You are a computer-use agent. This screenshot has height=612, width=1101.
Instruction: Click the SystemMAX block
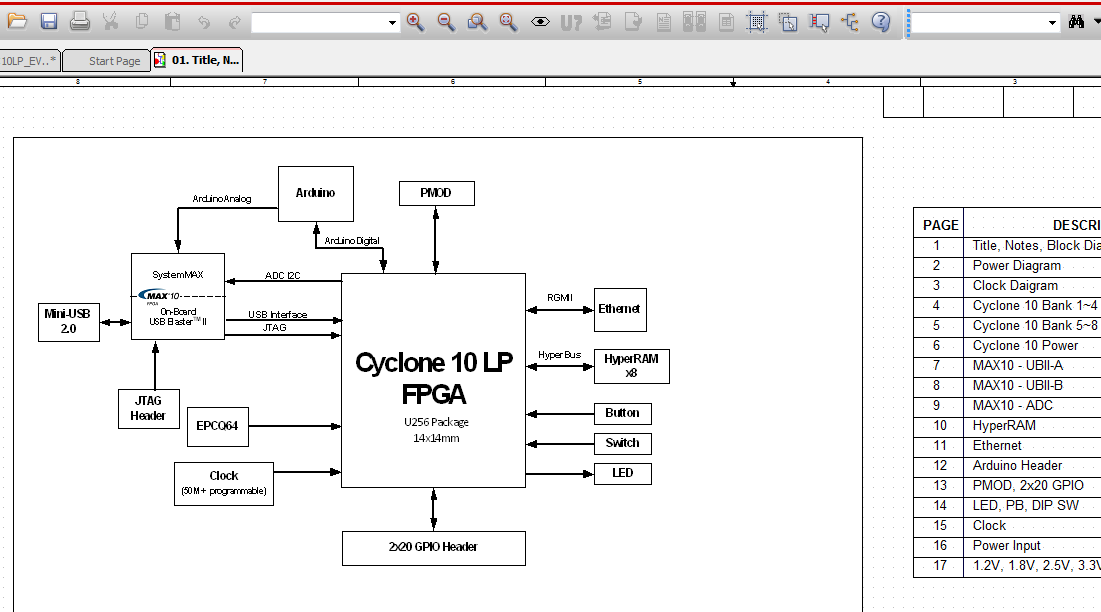click(178, 296)
